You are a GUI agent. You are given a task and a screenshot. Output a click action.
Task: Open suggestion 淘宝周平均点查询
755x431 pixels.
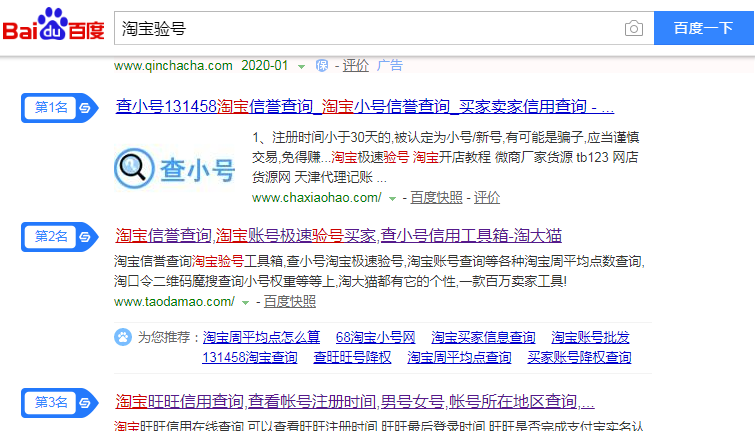click(x=459, y=357)
